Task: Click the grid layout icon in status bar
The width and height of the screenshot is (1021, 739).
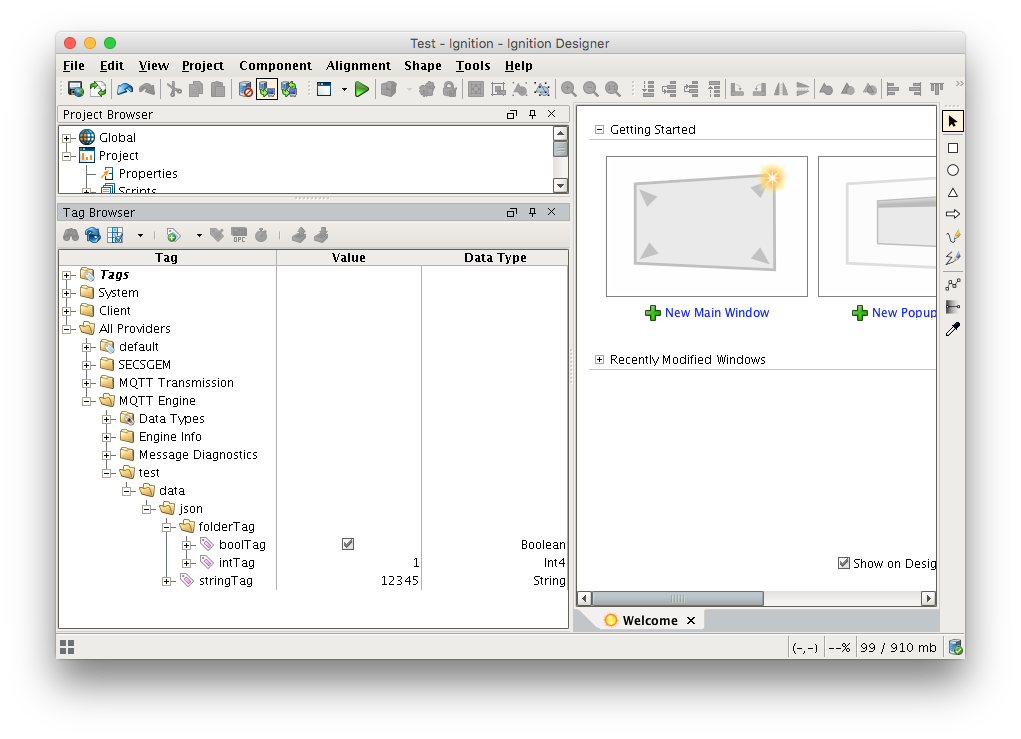Action: tap(67, 647)
